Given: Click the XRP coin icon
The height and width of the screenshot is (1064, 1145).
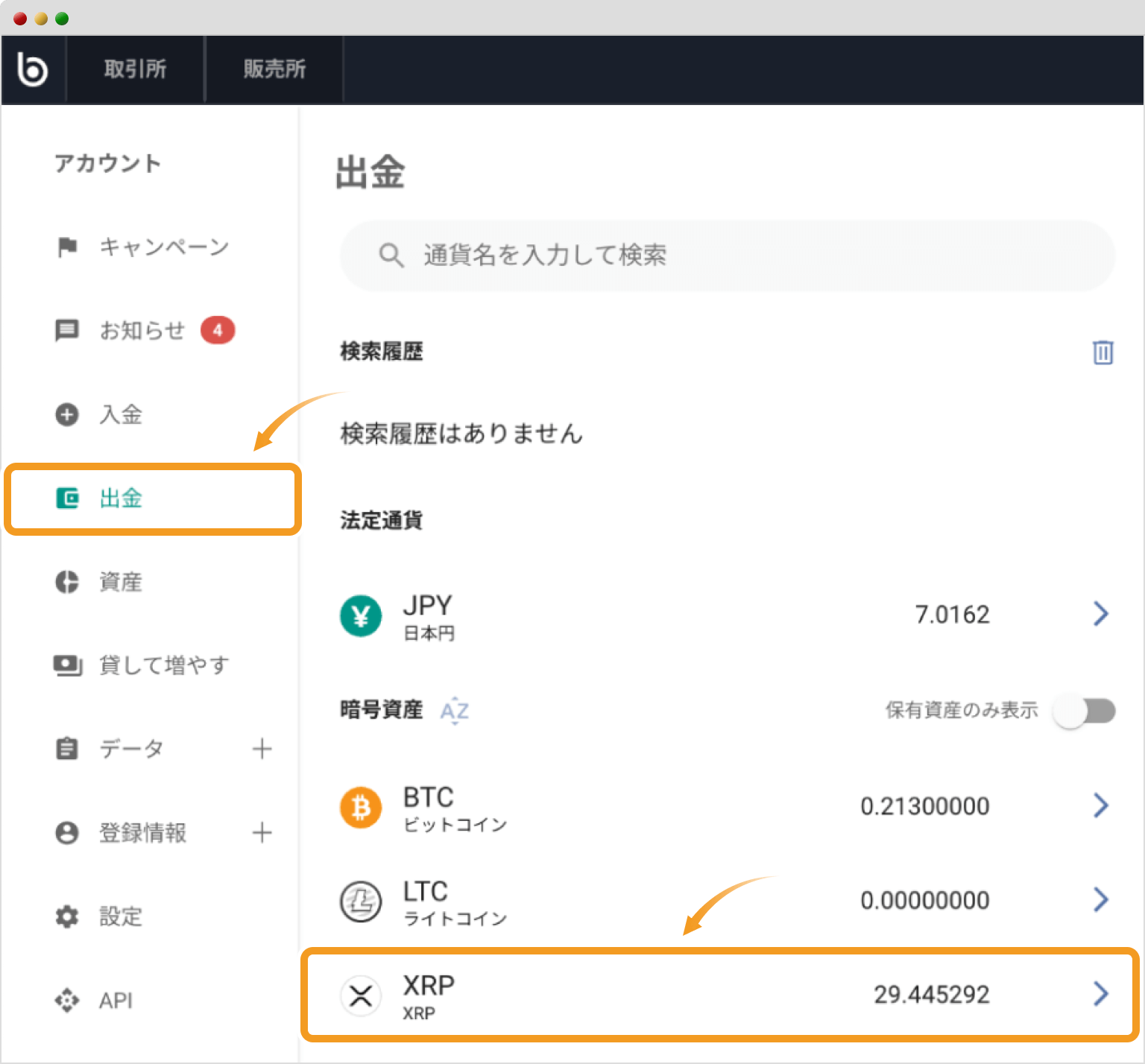Looking at the screenshot, I should pos(361,995).
